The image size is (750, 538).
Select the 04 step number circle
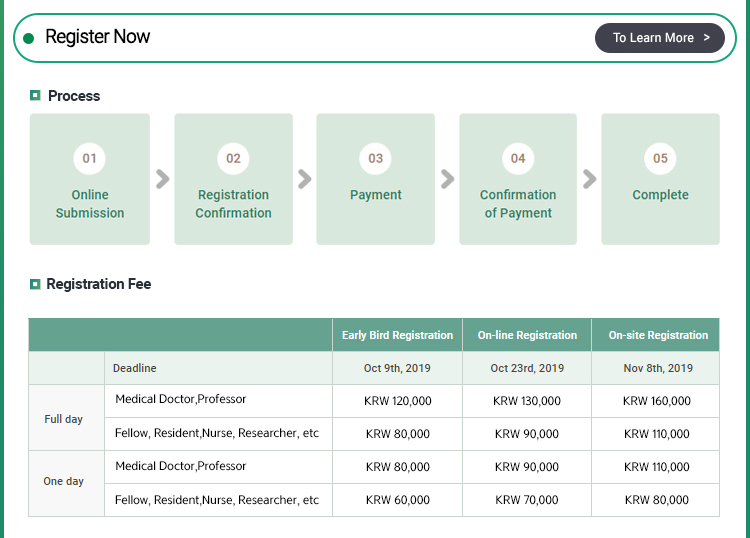tap(518, 158)
